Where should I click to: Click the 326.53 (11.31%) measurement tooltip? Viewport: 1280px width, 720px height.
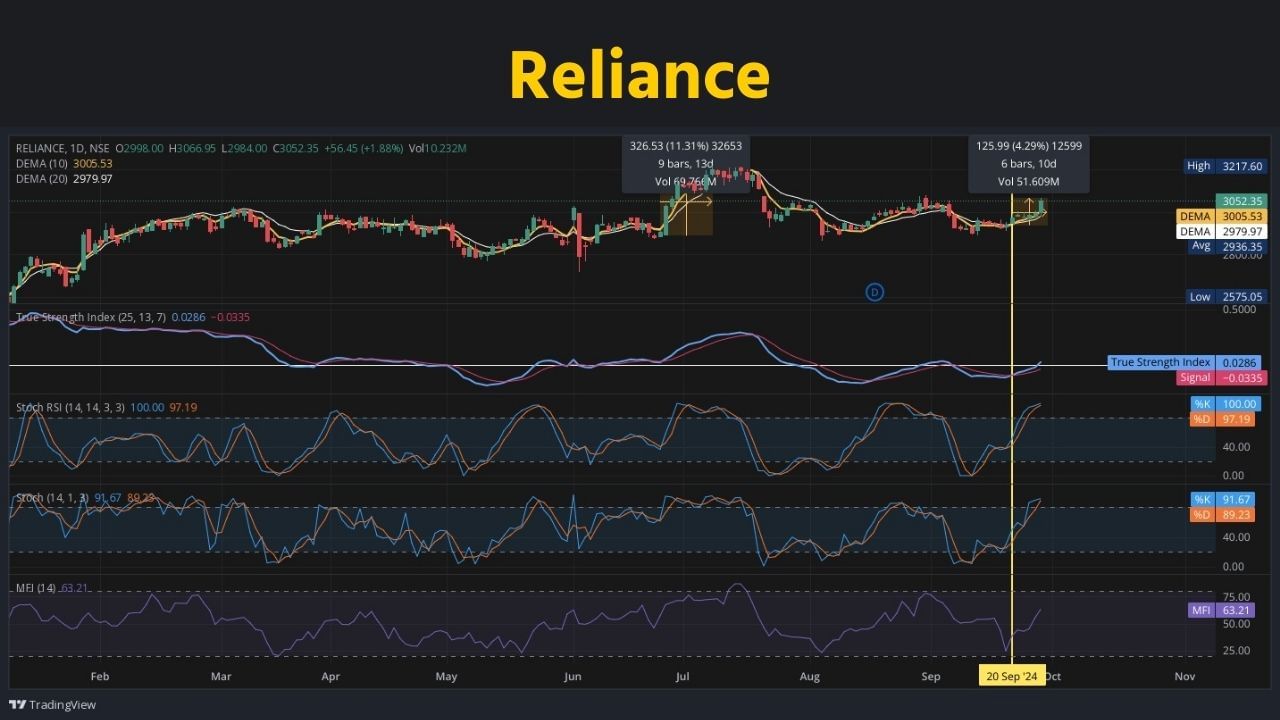(x=686, y=164)
